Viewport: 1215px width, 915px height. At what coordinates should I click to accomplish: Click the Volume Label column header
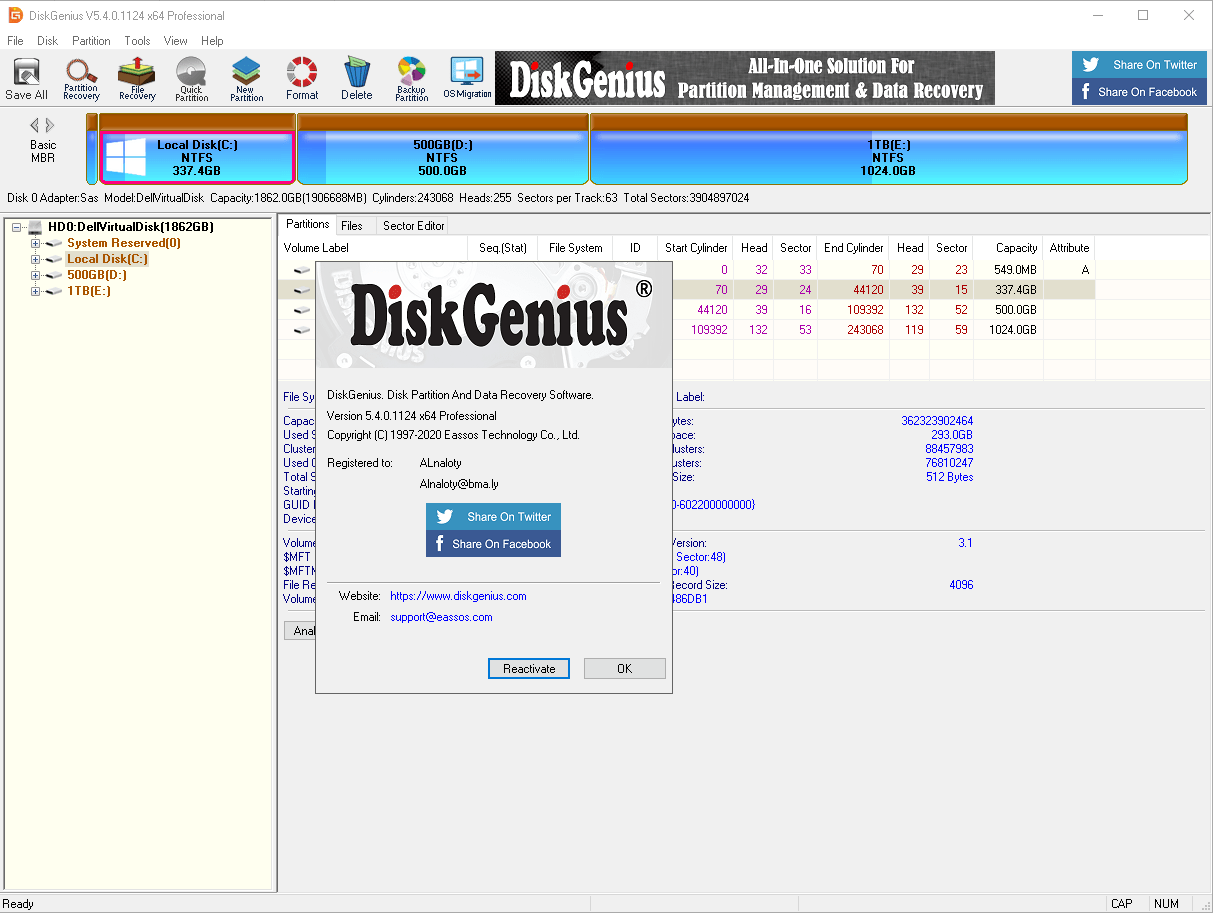(x=373, y=248)
